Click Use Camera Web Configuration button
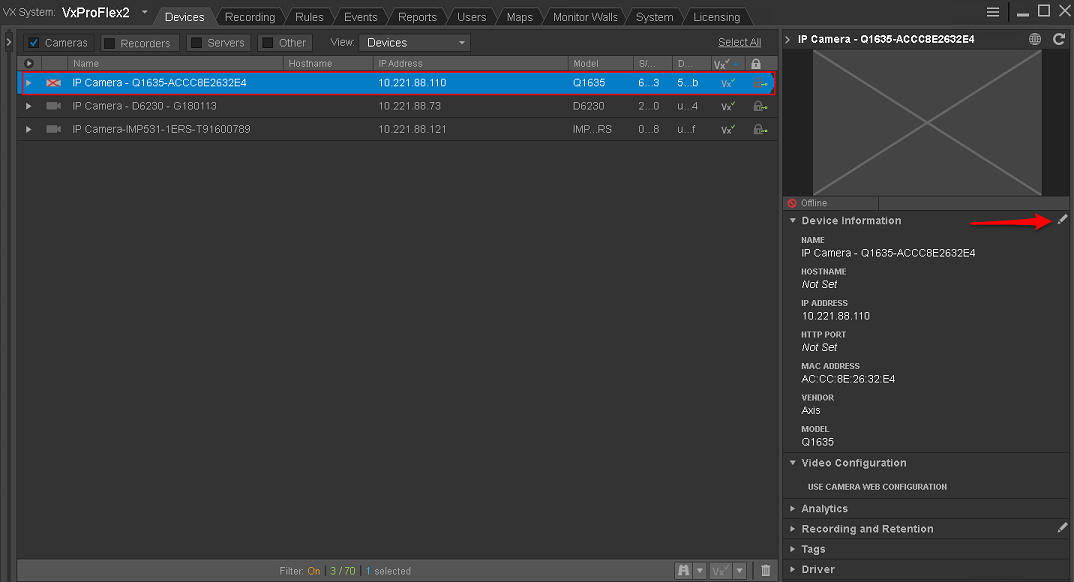Viewport: 1074px width, 582px height. coord(876,487)
